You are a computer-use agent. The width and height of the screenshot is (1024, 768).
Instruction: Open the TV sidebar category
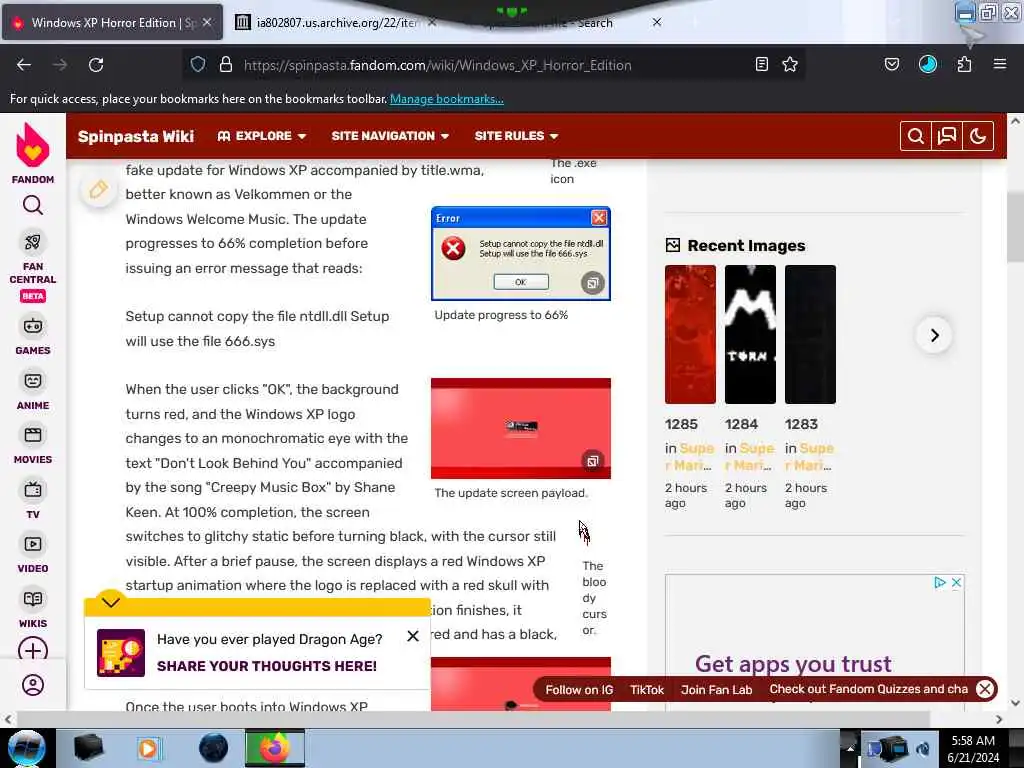coord(33,500)
